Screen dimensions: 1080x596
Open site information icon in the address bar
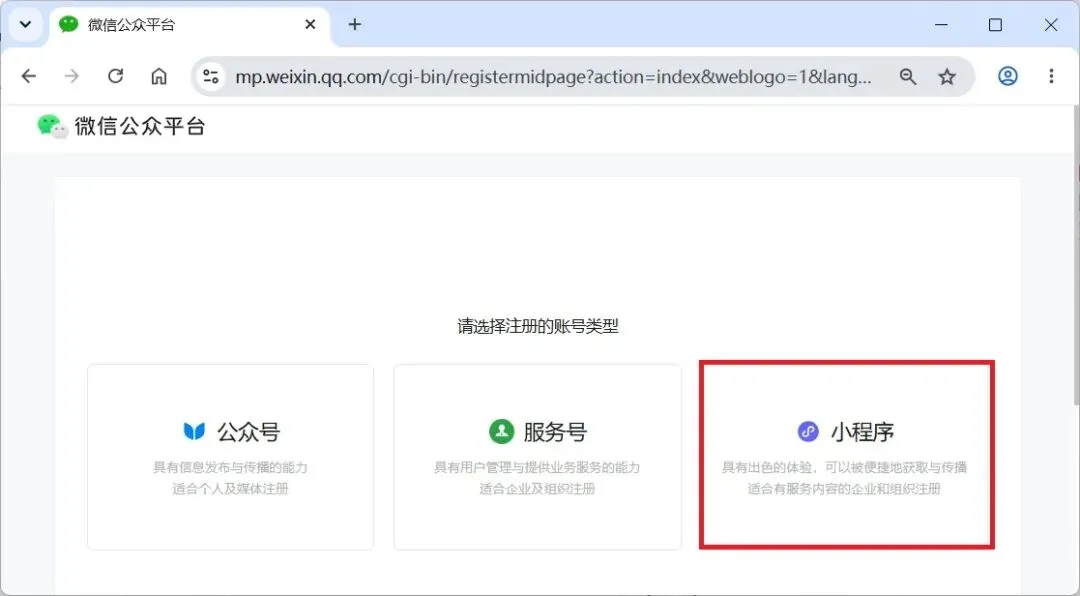[x=211, y=76]
